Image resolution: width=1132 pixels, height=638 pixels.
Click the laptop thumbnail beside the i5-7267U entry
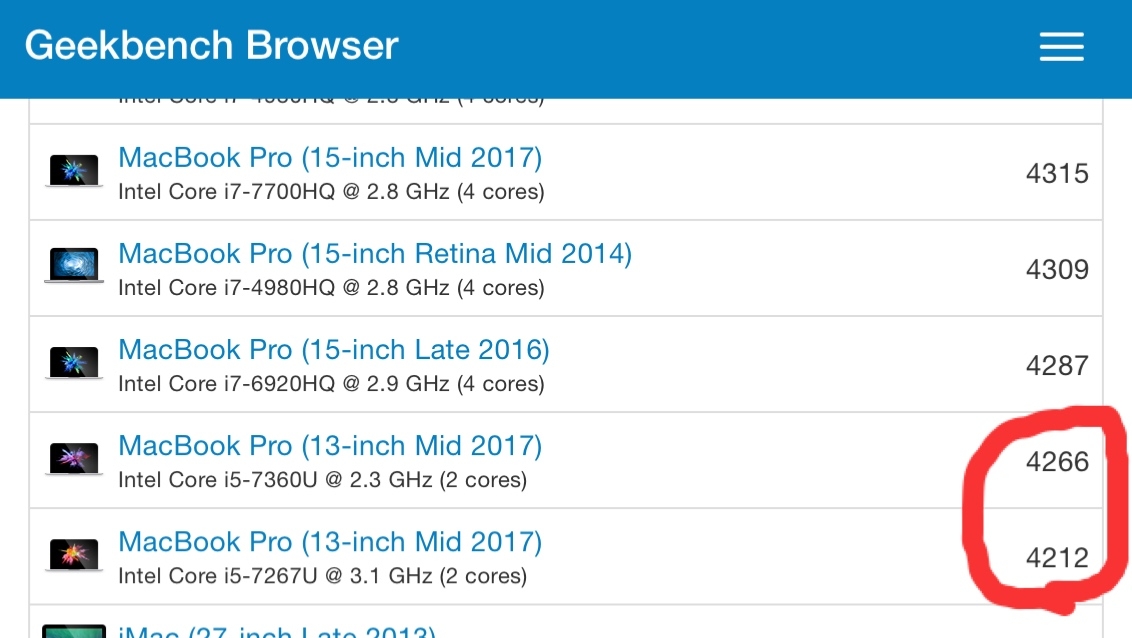74,555
